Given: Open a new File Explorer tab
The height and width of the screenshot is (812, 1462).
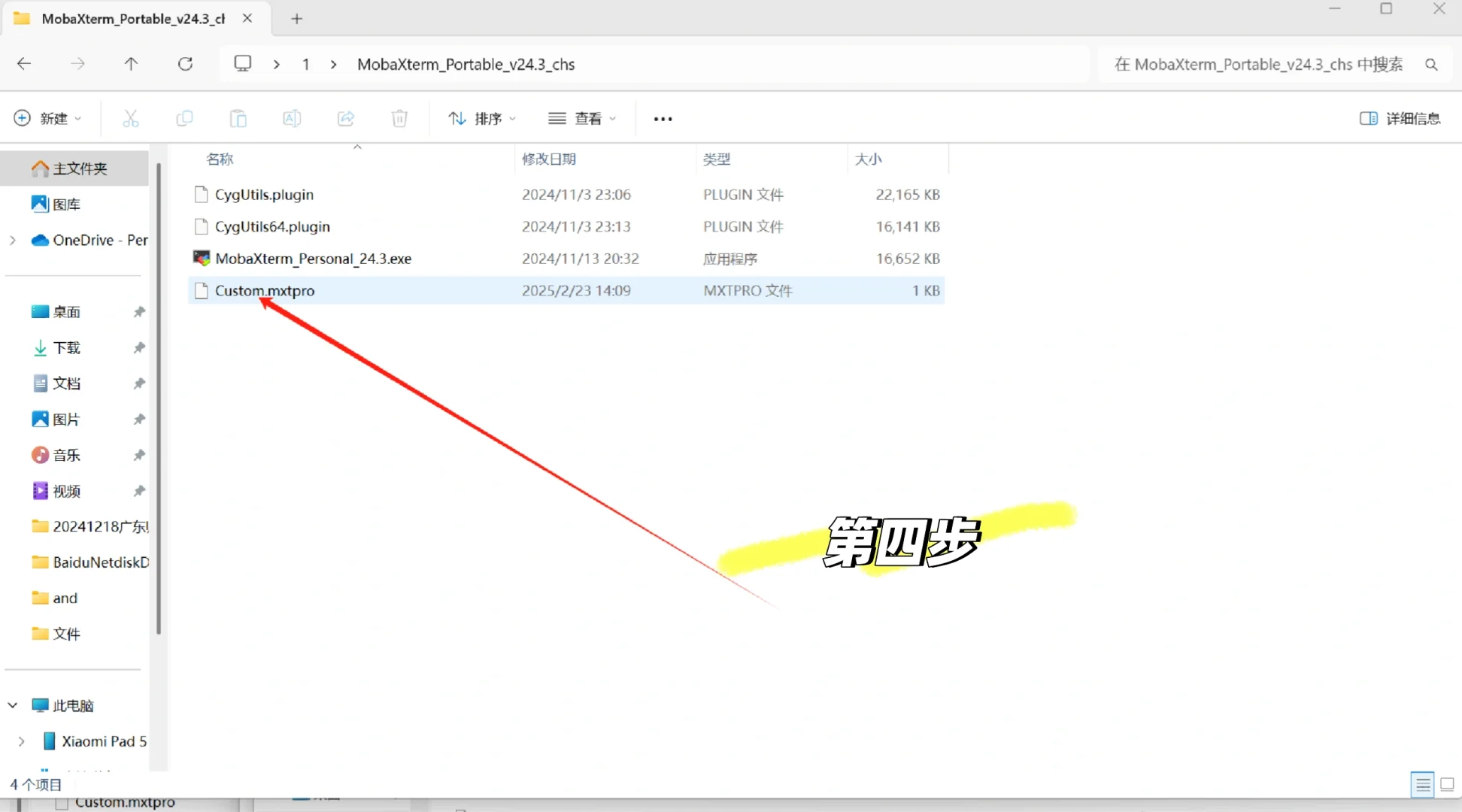Looking at the screenshot, I should click(x=296, y=19).
